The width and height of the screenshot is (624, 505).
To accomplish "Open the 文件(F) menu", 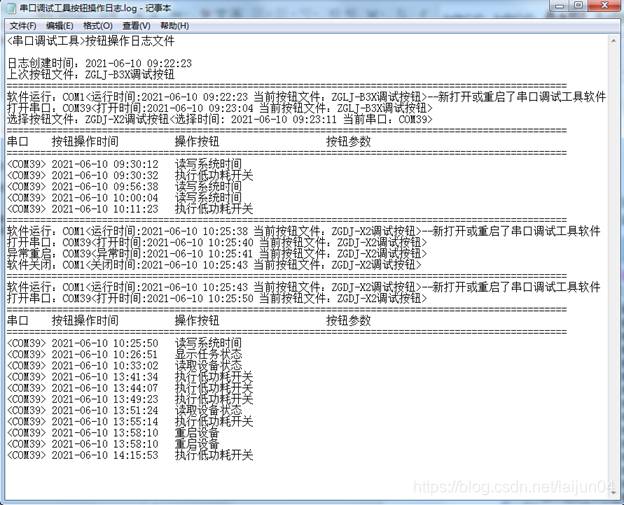I will coord(23,26).
